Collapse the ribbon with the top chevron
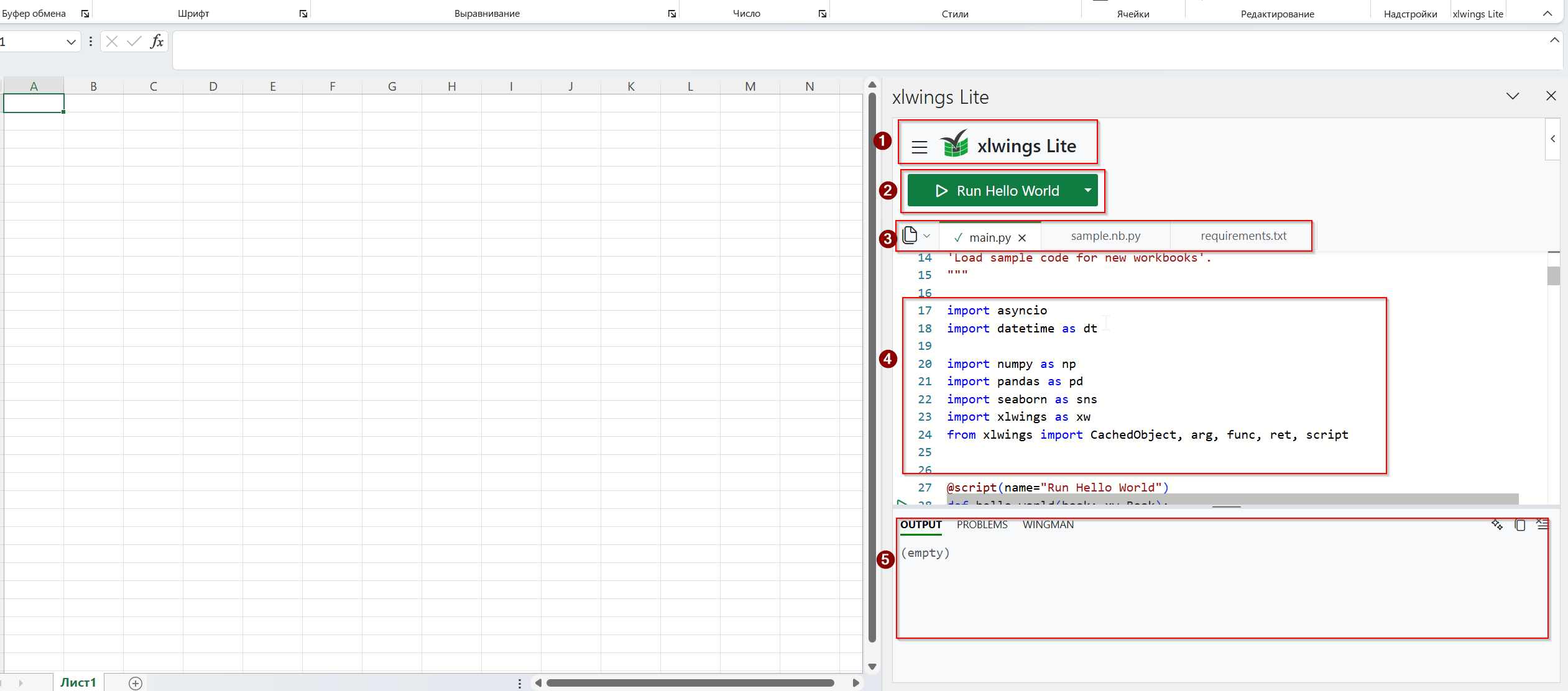This screenshot has height=691, width=1568. click(x=1547, y=14)
